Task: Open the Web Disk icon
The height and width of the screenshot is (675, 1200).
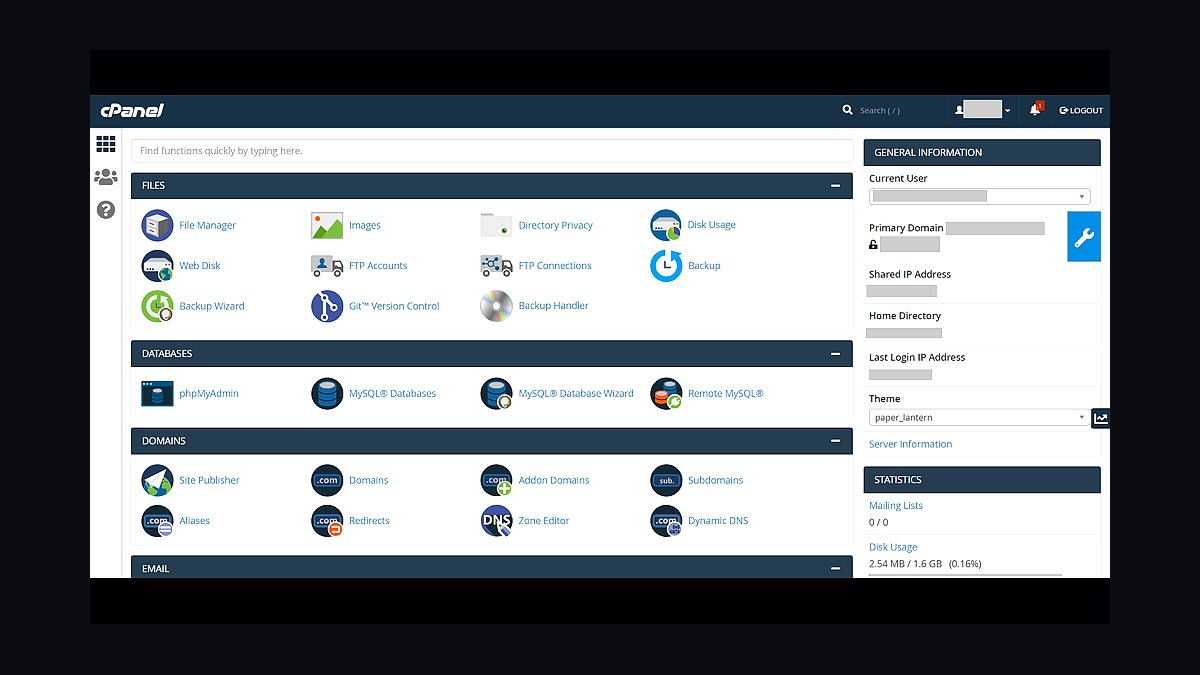Action: tap(157, 266)
